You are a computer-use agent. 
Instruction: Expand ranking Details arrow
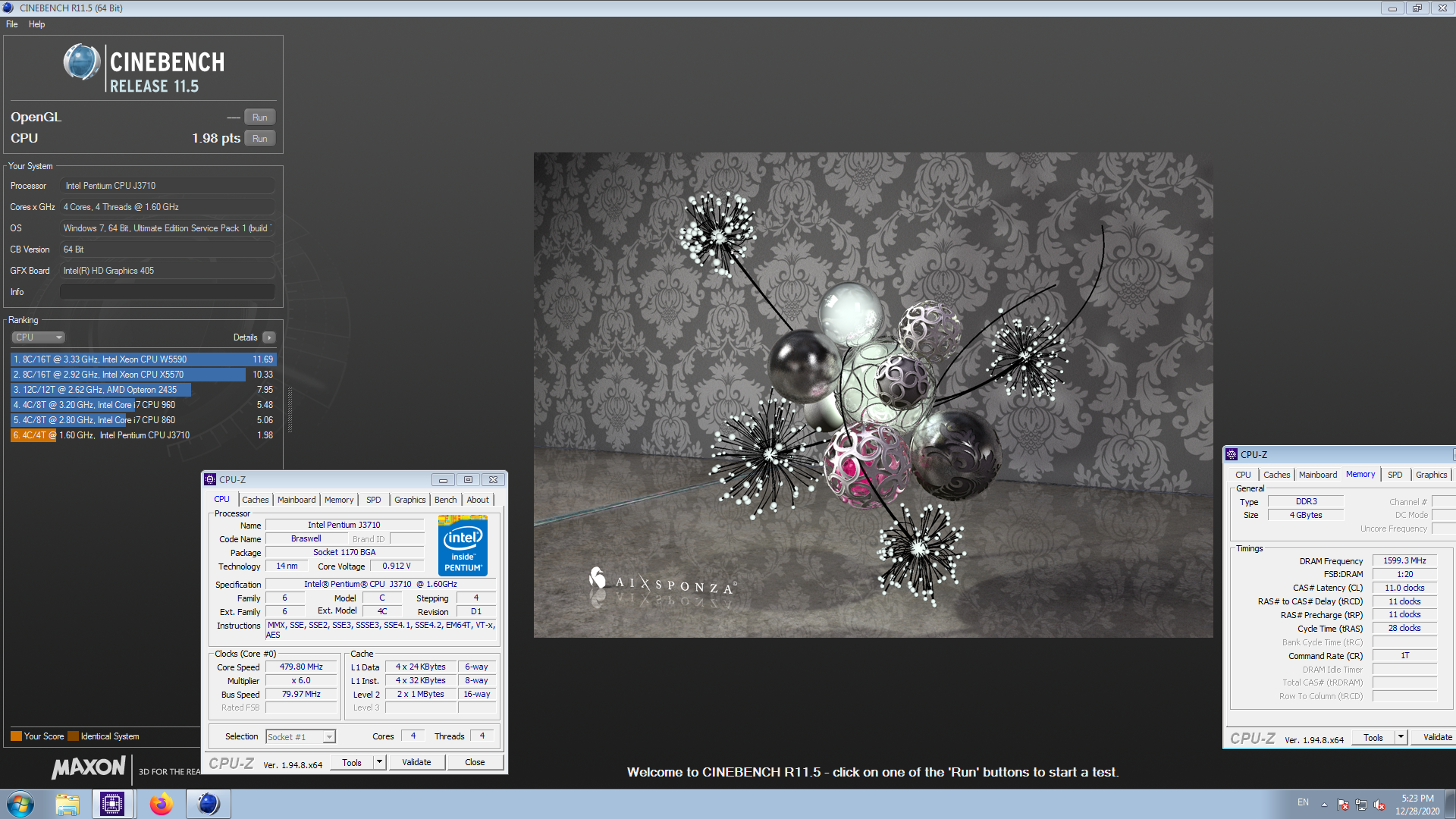(x=269, y=337)
